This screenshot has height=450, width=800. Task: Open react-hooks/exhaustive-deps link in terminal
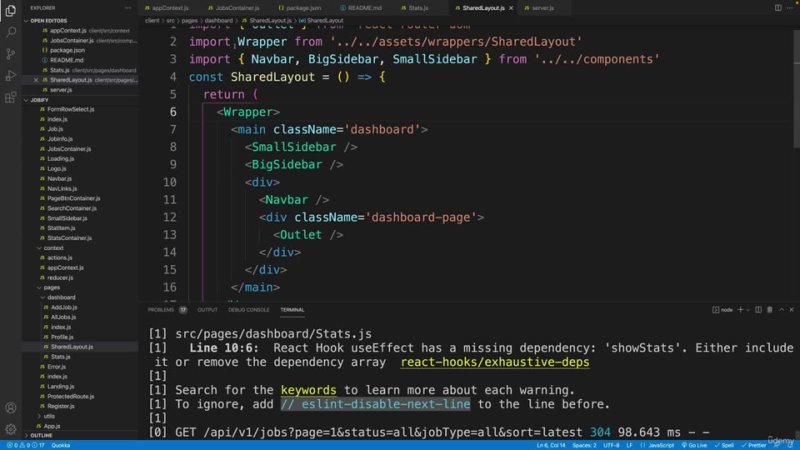click(495, 362)
